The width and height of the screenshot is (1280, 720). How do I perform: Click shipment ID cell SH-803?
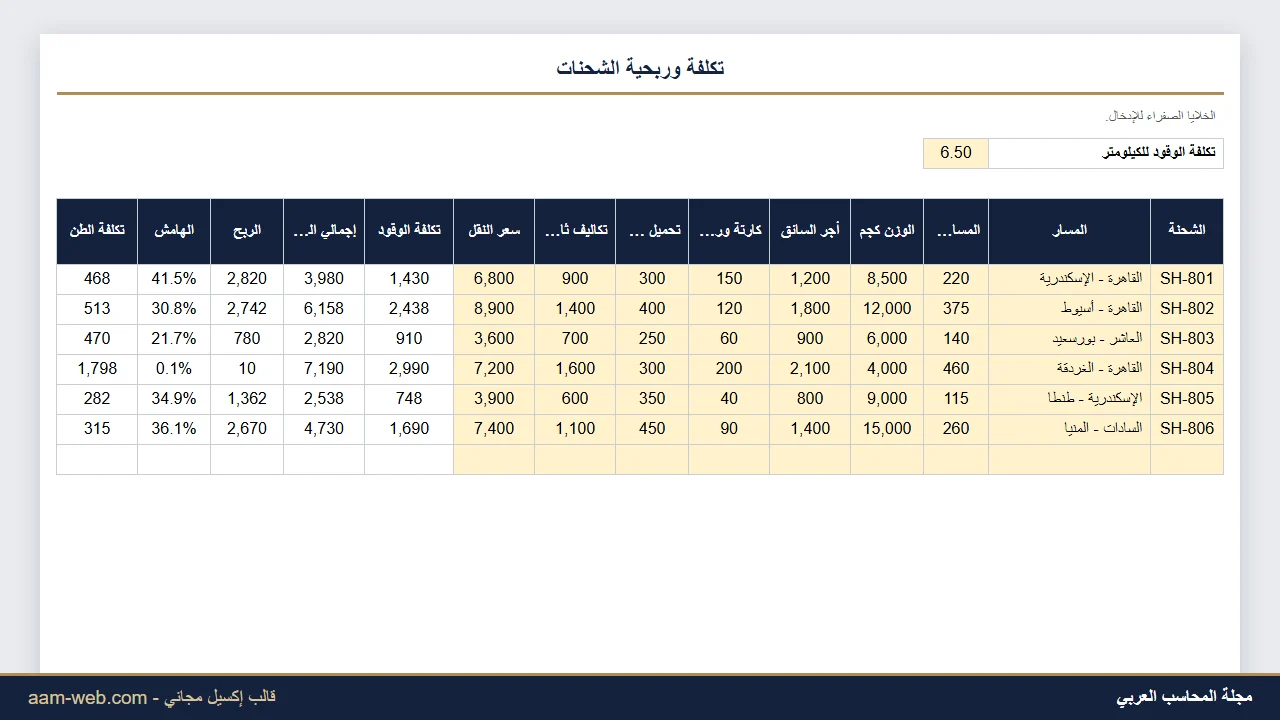pyautogui.click(x=1187, y=339)
